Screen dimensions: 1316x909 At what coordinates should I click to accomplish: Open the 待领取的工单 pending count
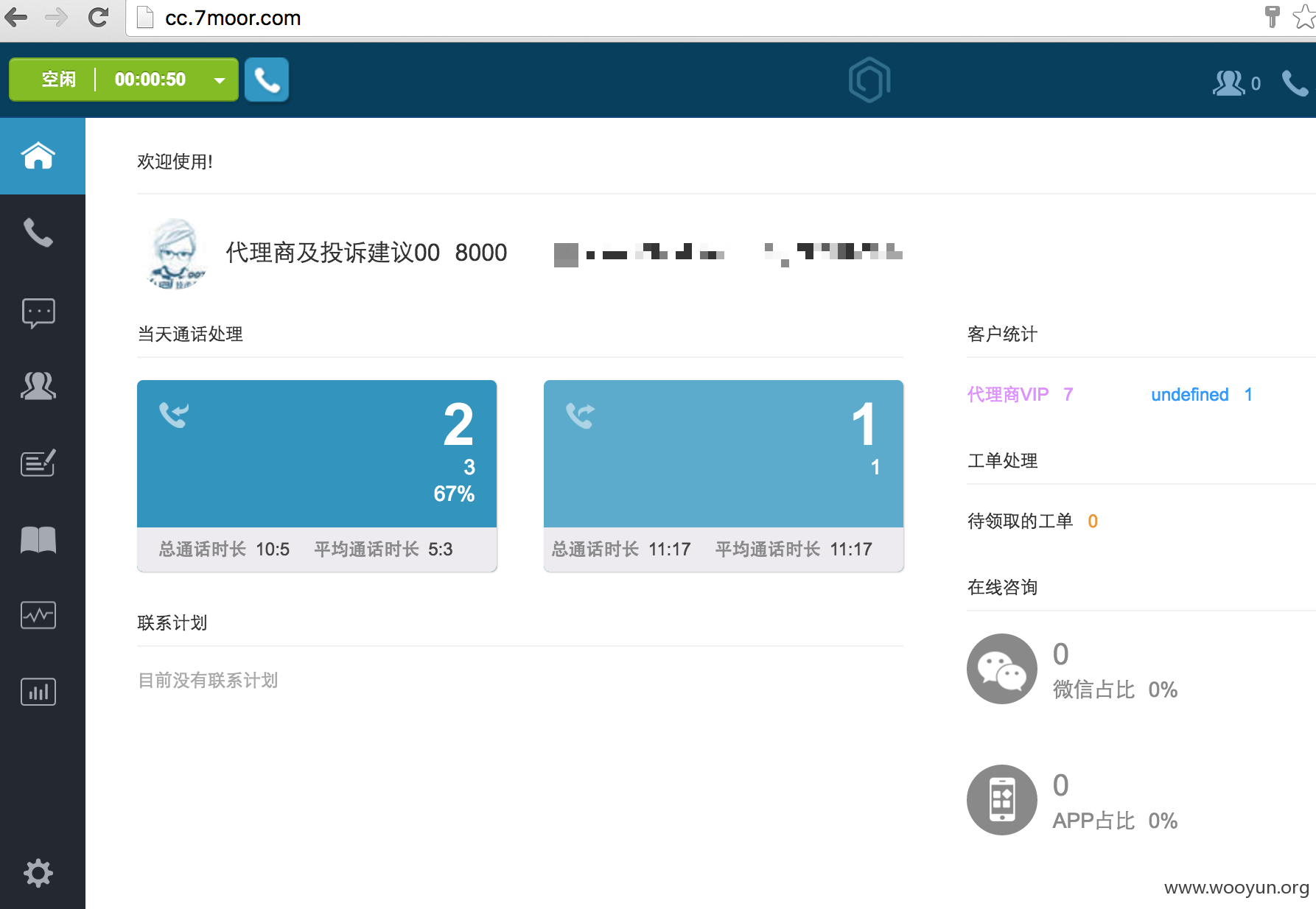(1093, 522)
